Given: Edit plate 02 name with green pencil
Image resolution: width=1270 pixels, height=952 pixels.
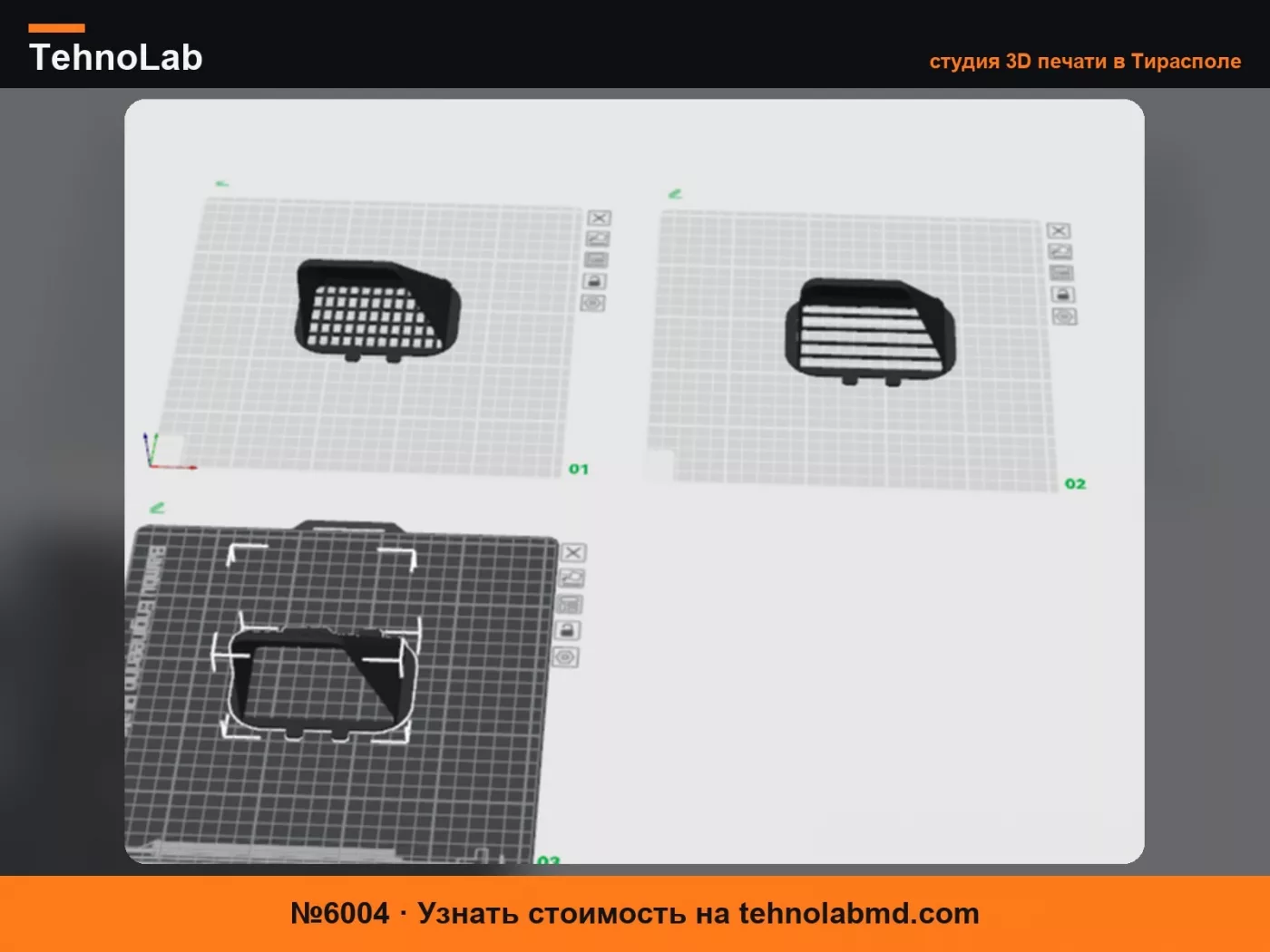Looking at the screenshot, I should [x=675, y=194].
